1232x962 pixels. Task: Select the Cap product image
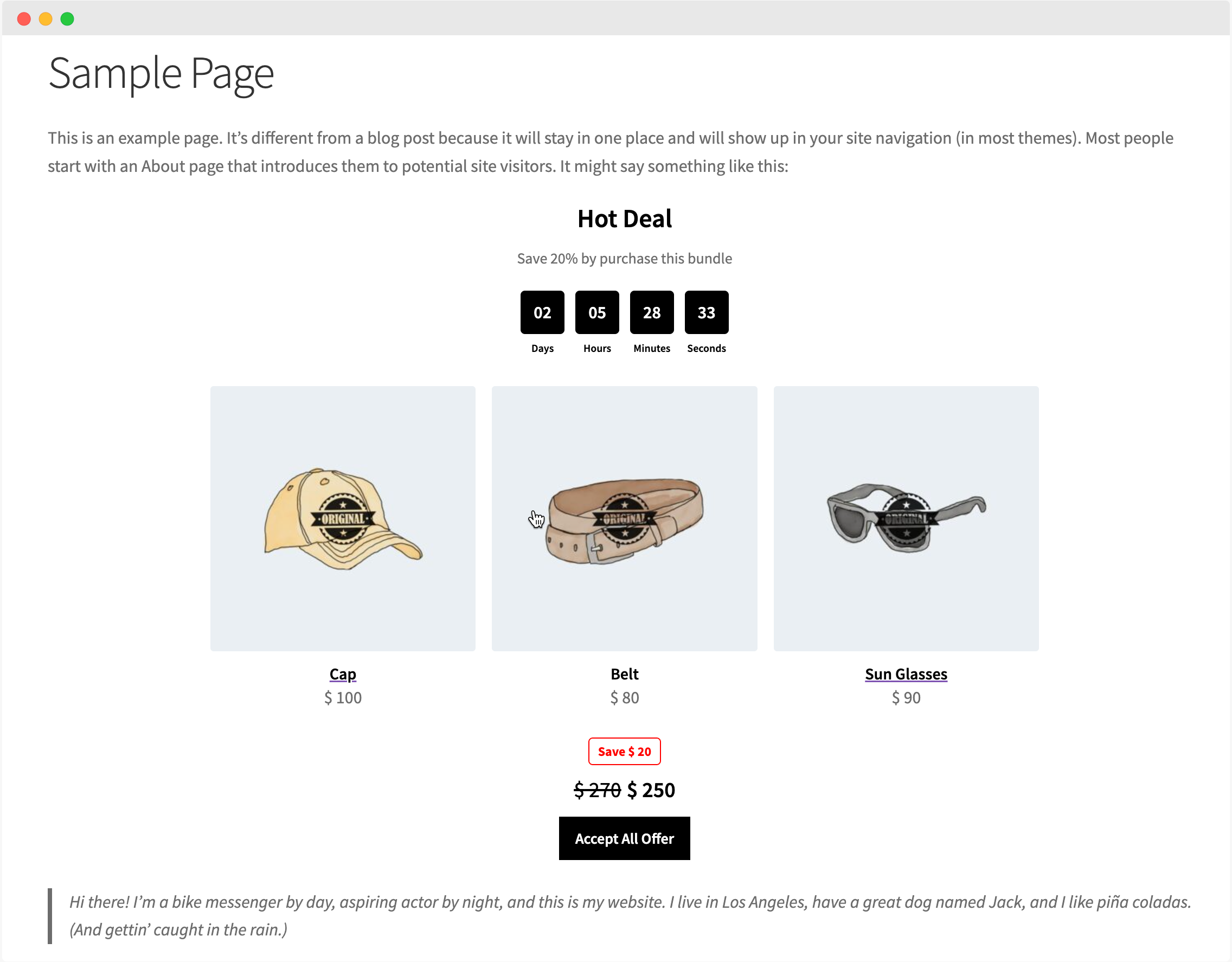click(342, 518)
